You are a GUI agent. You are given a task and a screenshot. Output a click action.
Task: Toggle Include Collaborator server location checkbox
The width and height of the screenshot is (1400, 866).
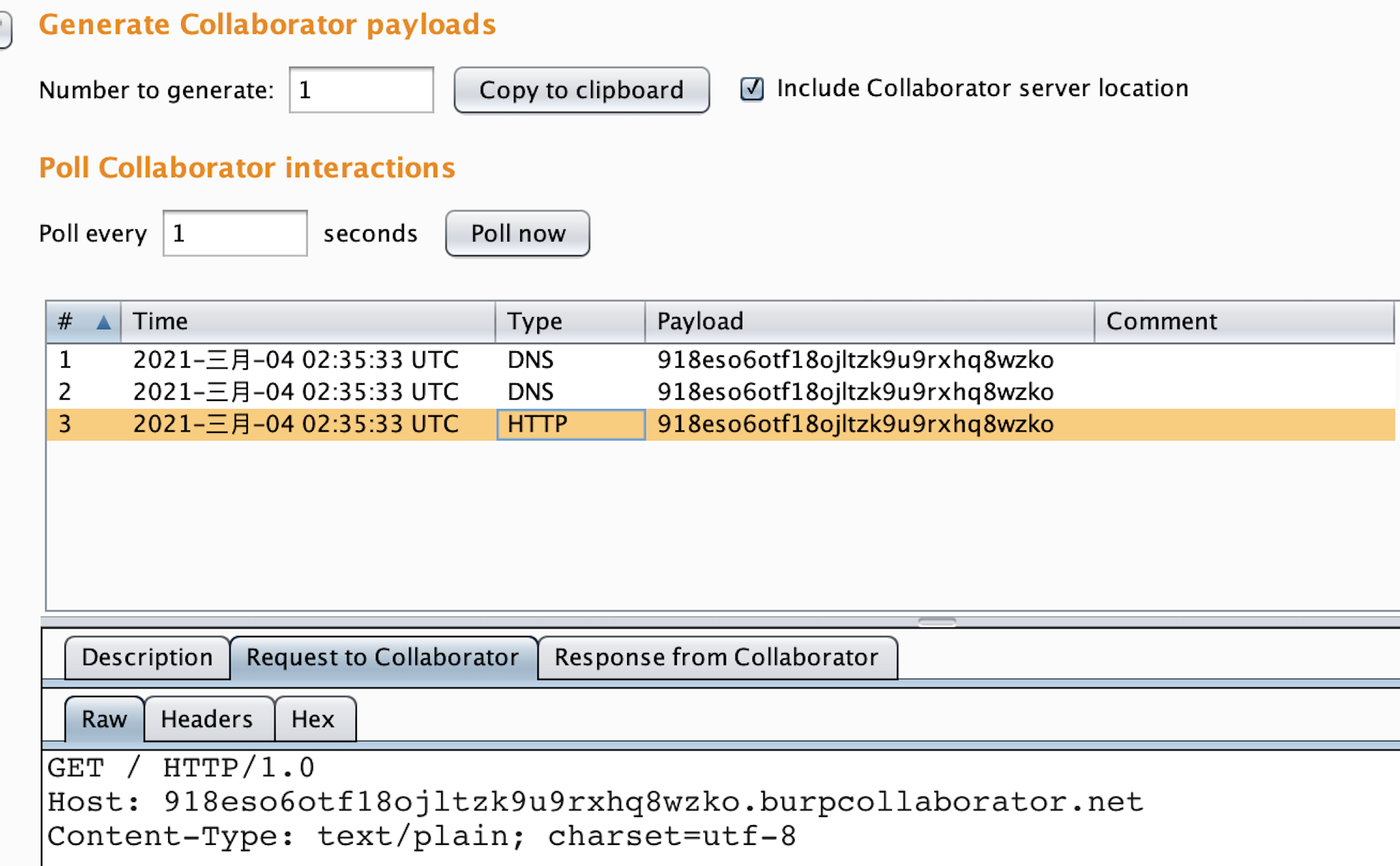pos(752,89)
